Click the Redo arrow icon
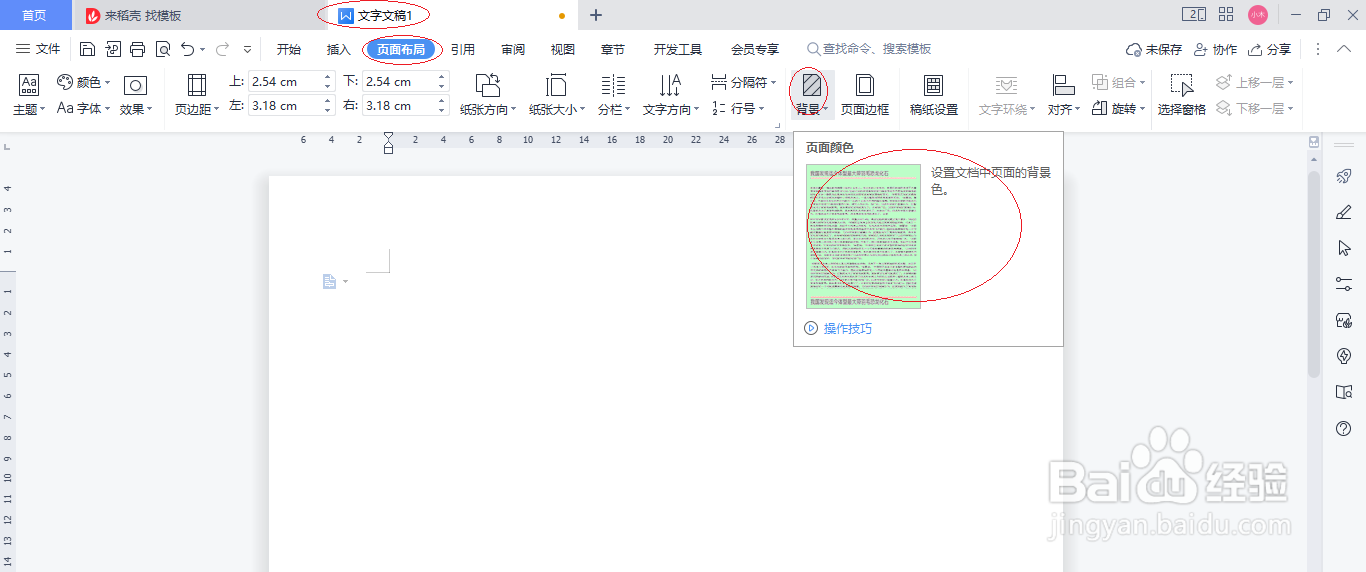Image resolution: width=1366 pixels, height=572 pixels. click(222, 49)
